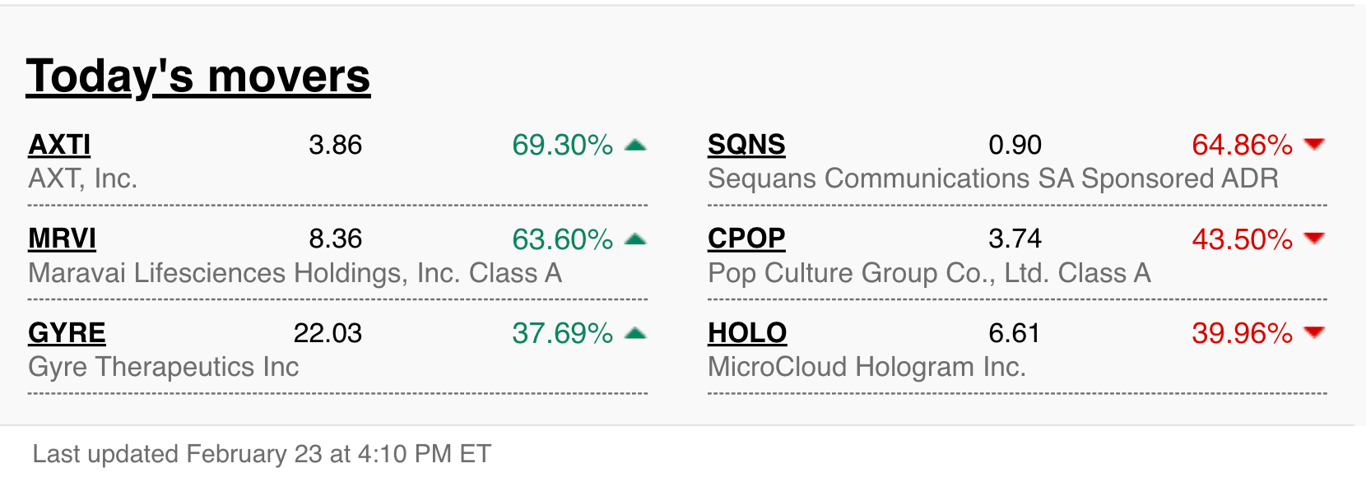Open the SQNS ticker link
Screen dimensions: 1366x482
tap(746, 146)
